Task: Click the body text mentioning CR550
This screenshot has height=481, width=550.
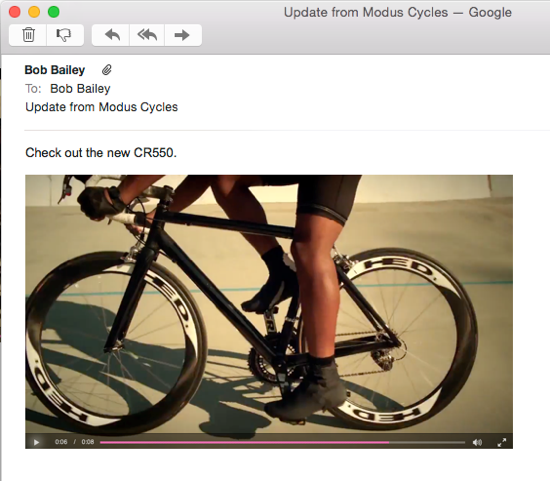Action: [101, 153]
